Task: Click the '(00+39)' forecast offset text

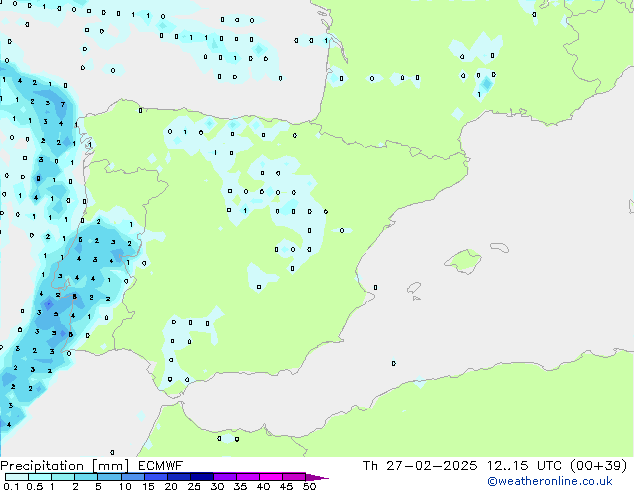Action: [598, 466]
